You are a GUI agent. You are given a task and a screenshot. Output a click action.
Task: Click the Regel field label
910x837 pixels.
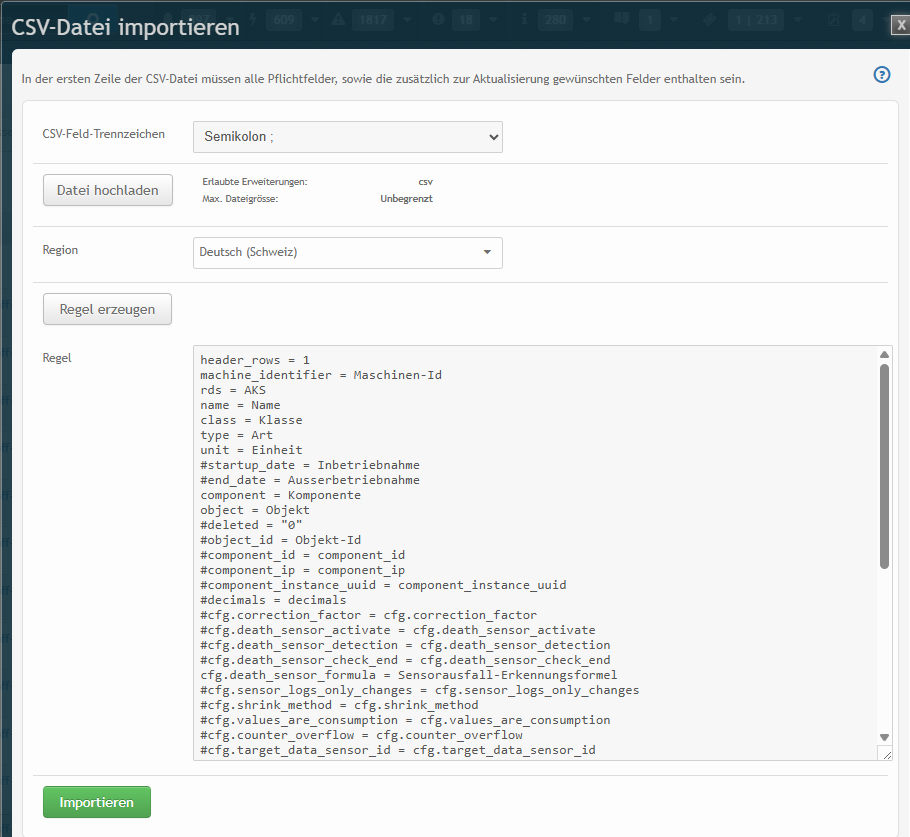(57, 358)
